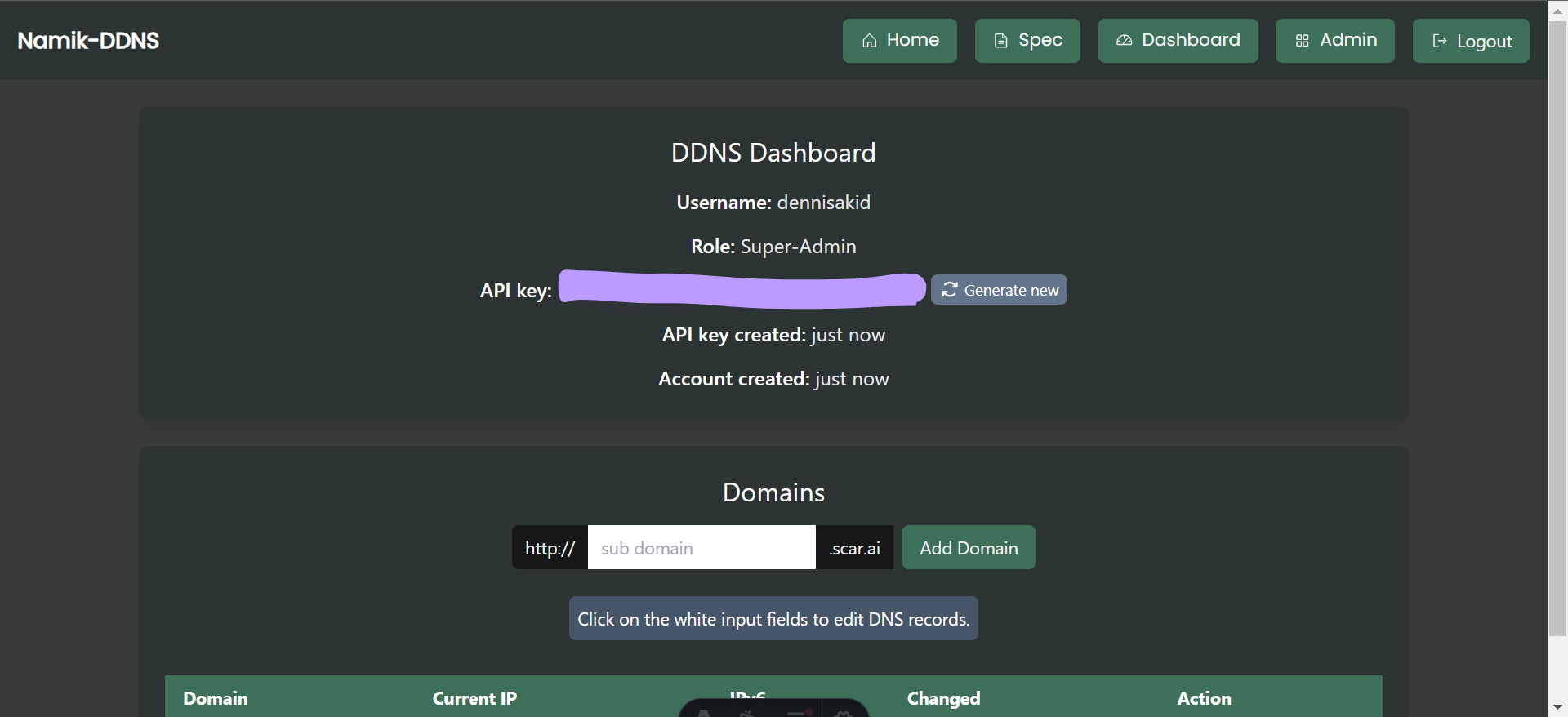
Task: Click the Namik-DDNS brand title
Action: pos(88,41)
